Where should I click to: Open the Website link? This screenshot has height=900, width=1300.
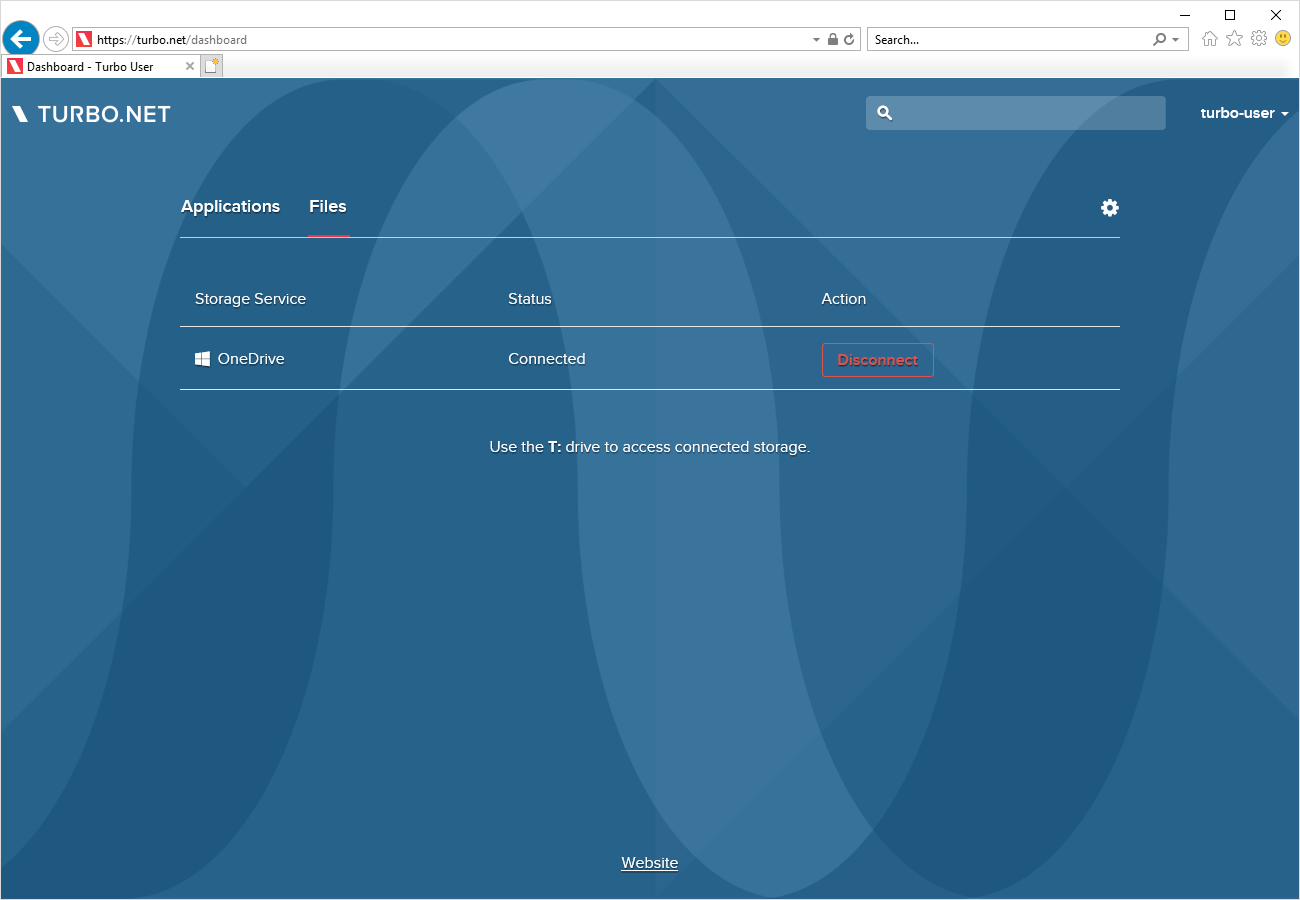pyautogui.click(x=649, y=862)
